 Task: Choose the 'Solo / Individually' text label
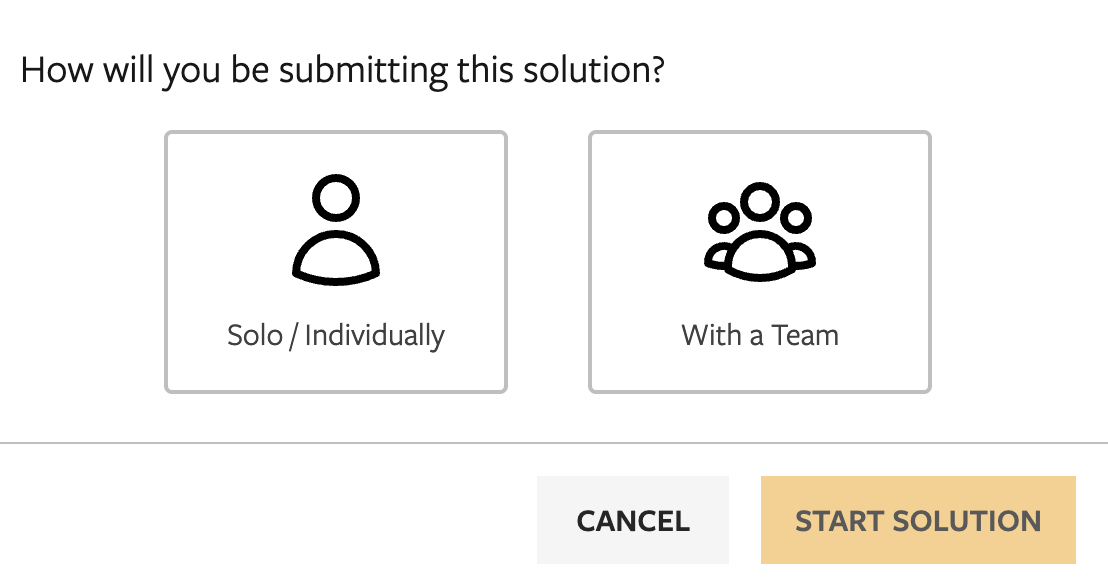[336, 335]
